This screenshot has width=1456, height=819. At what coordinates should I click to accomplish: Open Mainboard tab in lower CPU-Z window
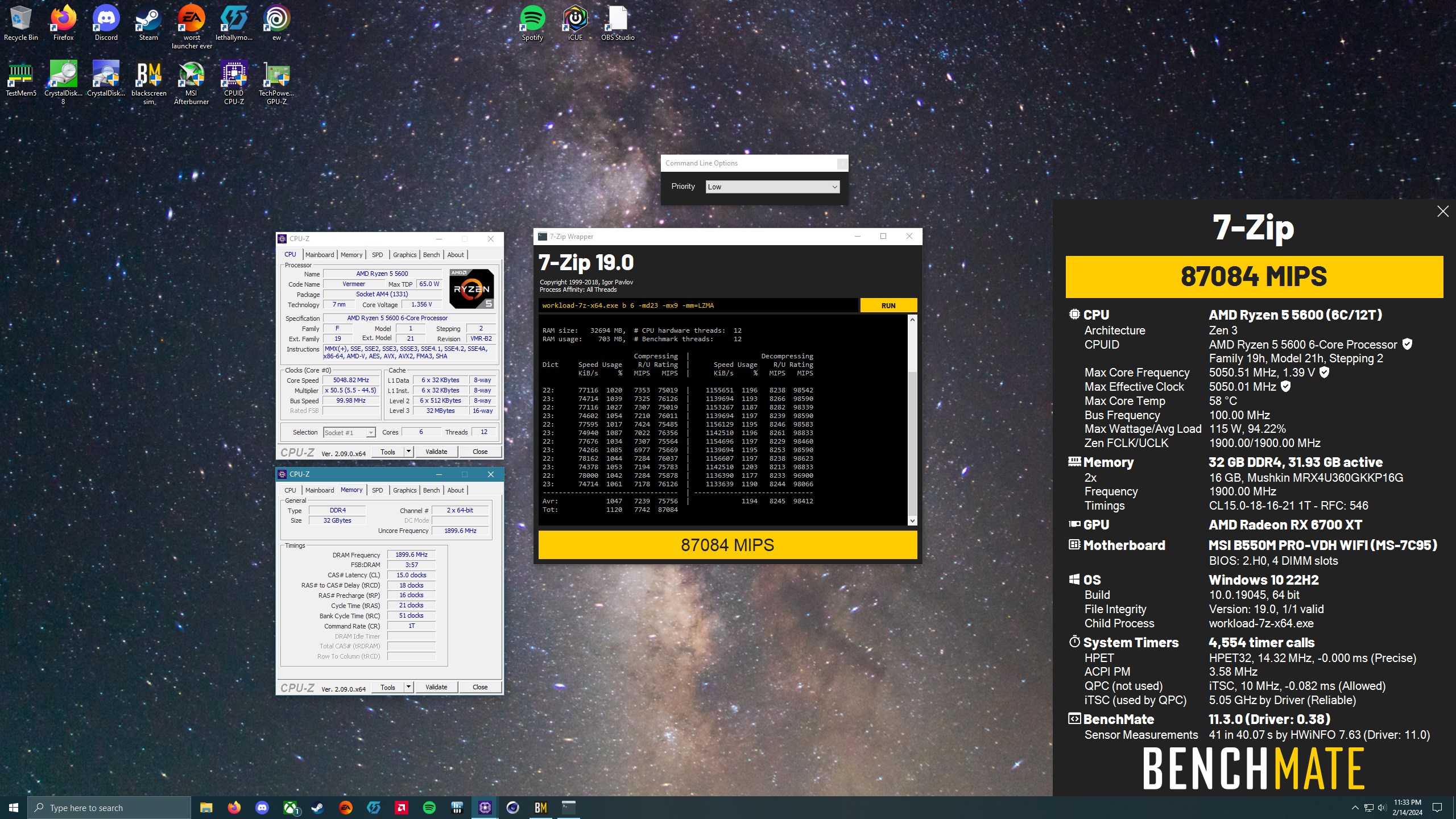[x=320, y=490]
